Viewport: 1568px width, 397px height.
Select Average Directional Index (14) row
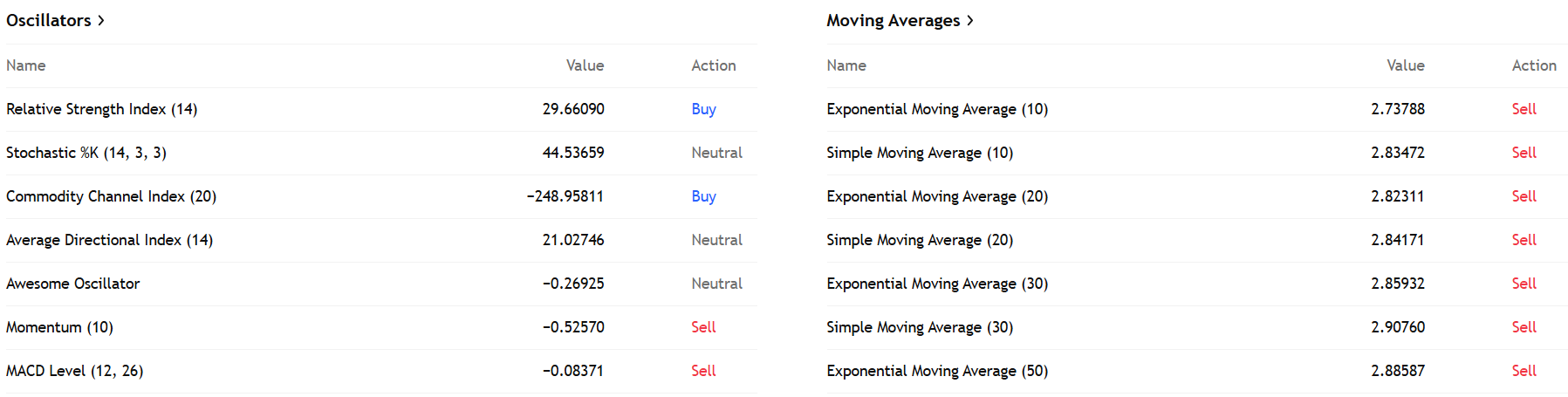tap(109, 240)
